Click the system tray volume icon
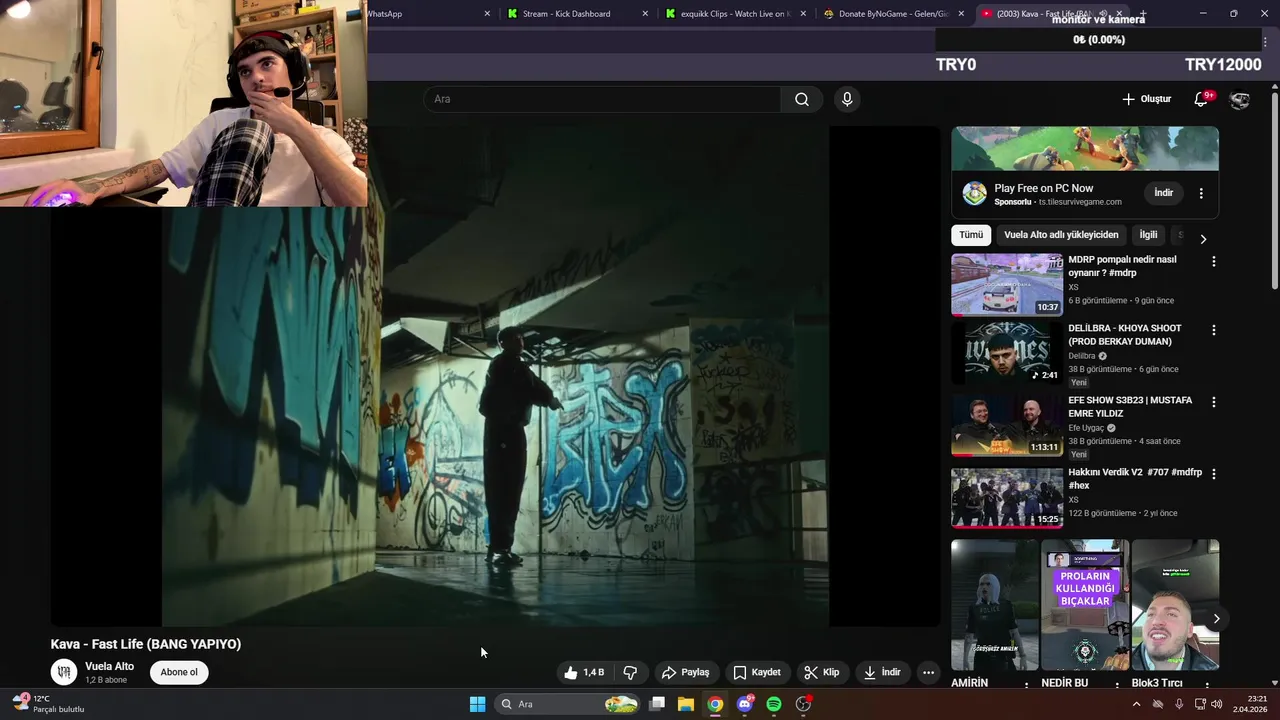Image resolution: width=1280 pixels, height=720 pixels. 1216,704
